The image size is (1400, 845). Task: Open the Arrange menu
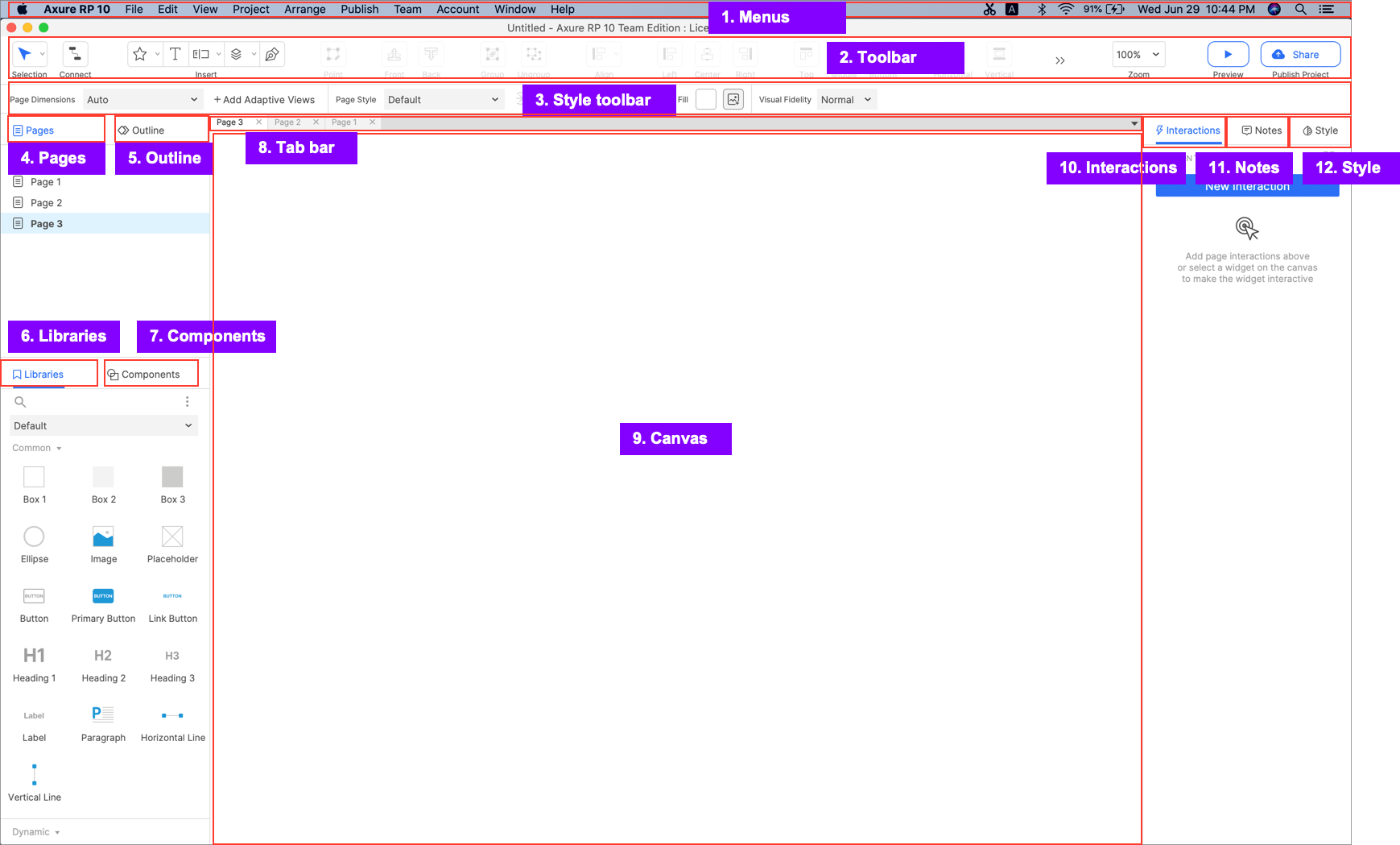(304, 9)
